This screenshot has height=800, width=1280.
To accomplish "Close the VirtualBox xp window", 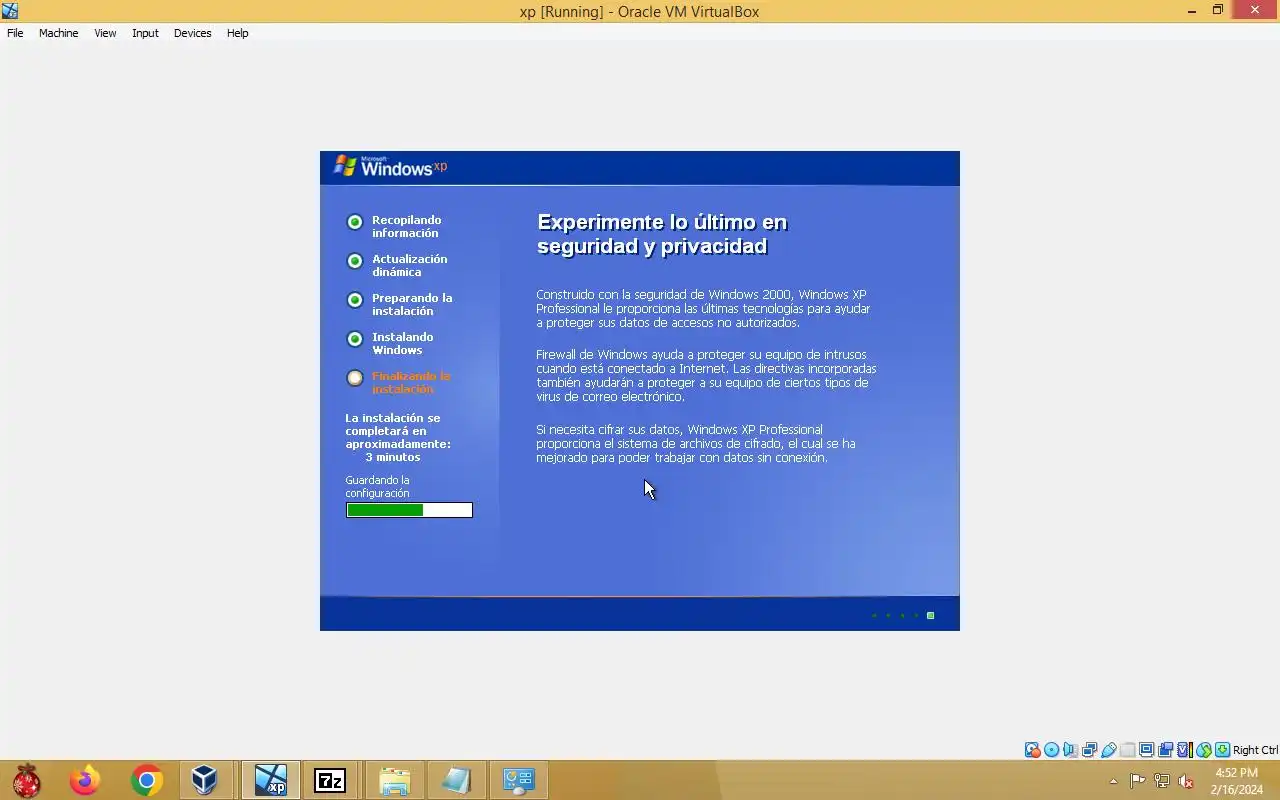I will click(x=1255, y=11).
